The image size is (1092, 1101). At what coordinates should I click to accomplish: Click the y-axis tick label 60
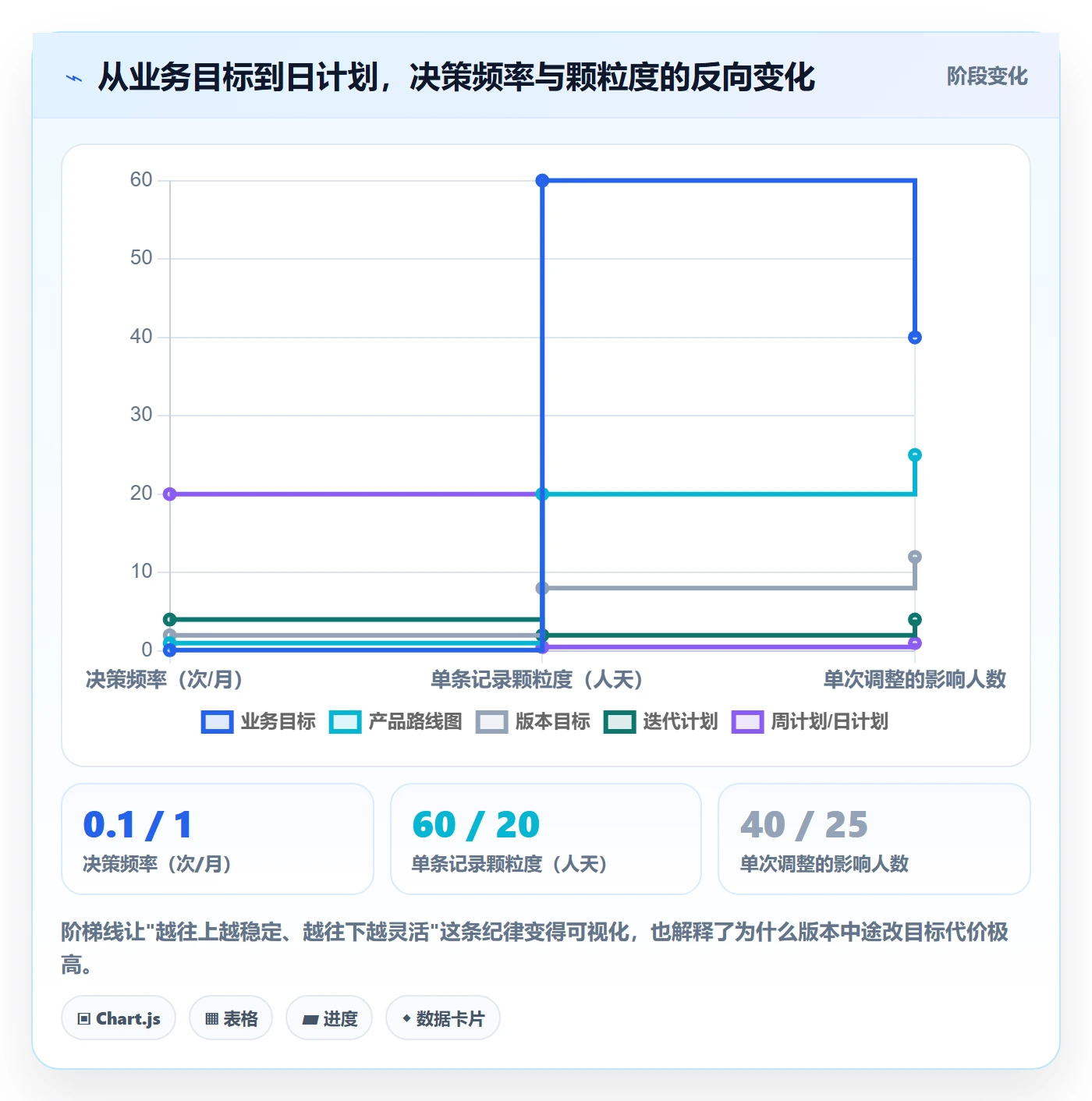(141, 180)
